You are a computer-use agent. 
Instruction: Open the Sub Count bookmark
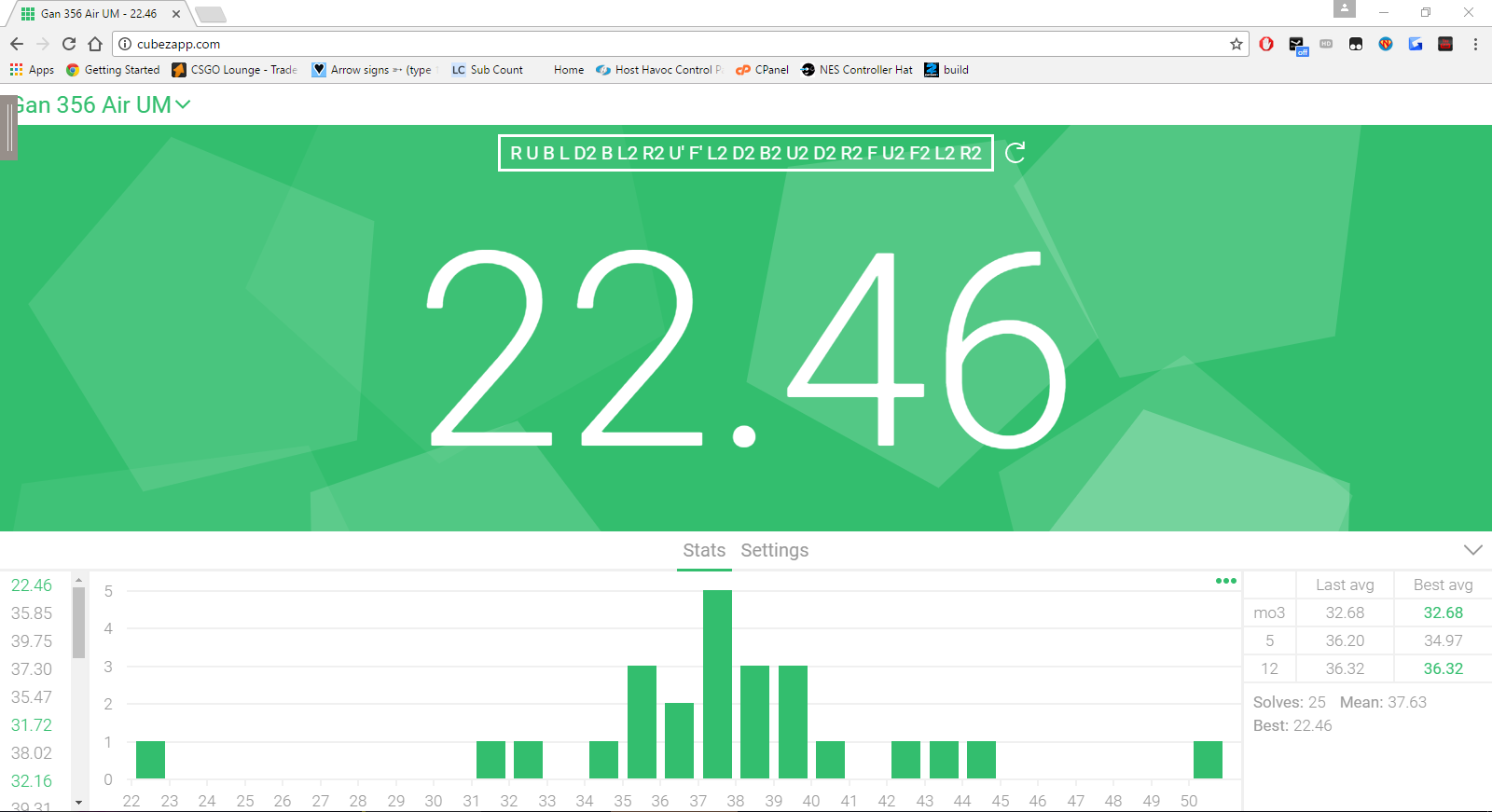click(x=488, y=70)
